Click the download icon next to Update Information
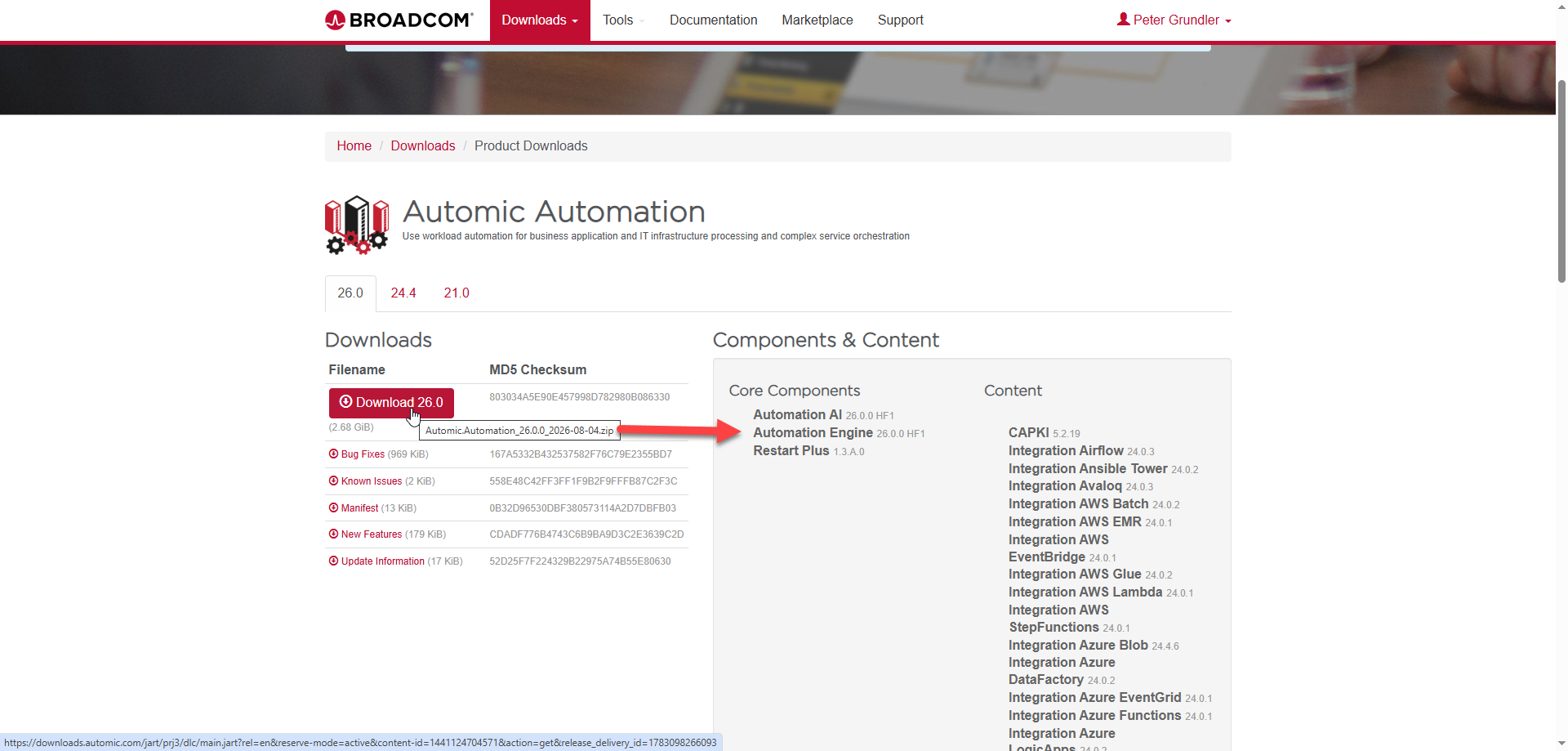The width and height of the screenshot is (1568, 751). [x=333, y=561]
